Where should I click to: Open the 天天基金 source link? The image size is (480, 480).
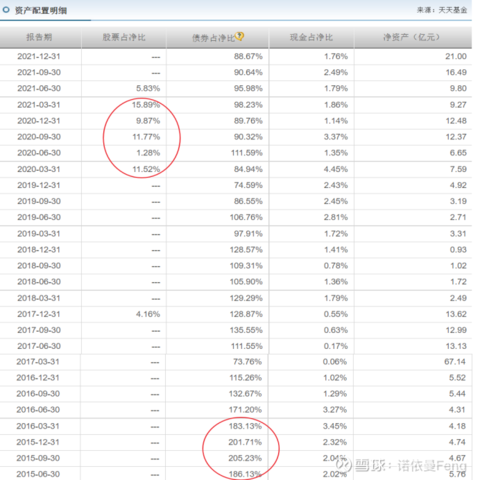pos(453,10)
